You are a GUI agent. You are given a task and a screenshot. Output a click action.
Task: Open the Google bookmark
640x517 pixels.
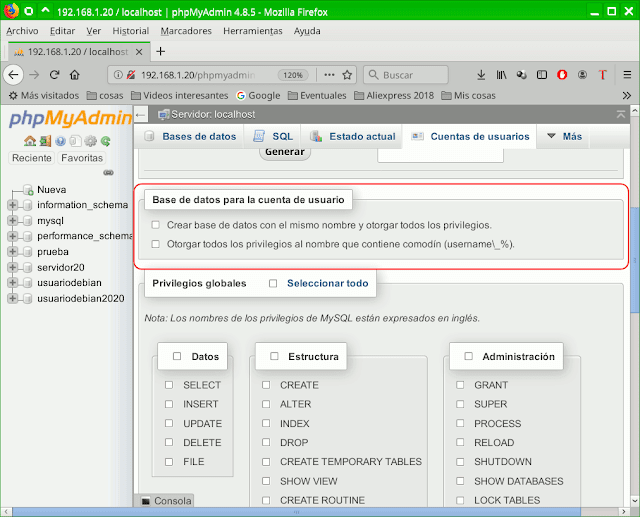258,95
